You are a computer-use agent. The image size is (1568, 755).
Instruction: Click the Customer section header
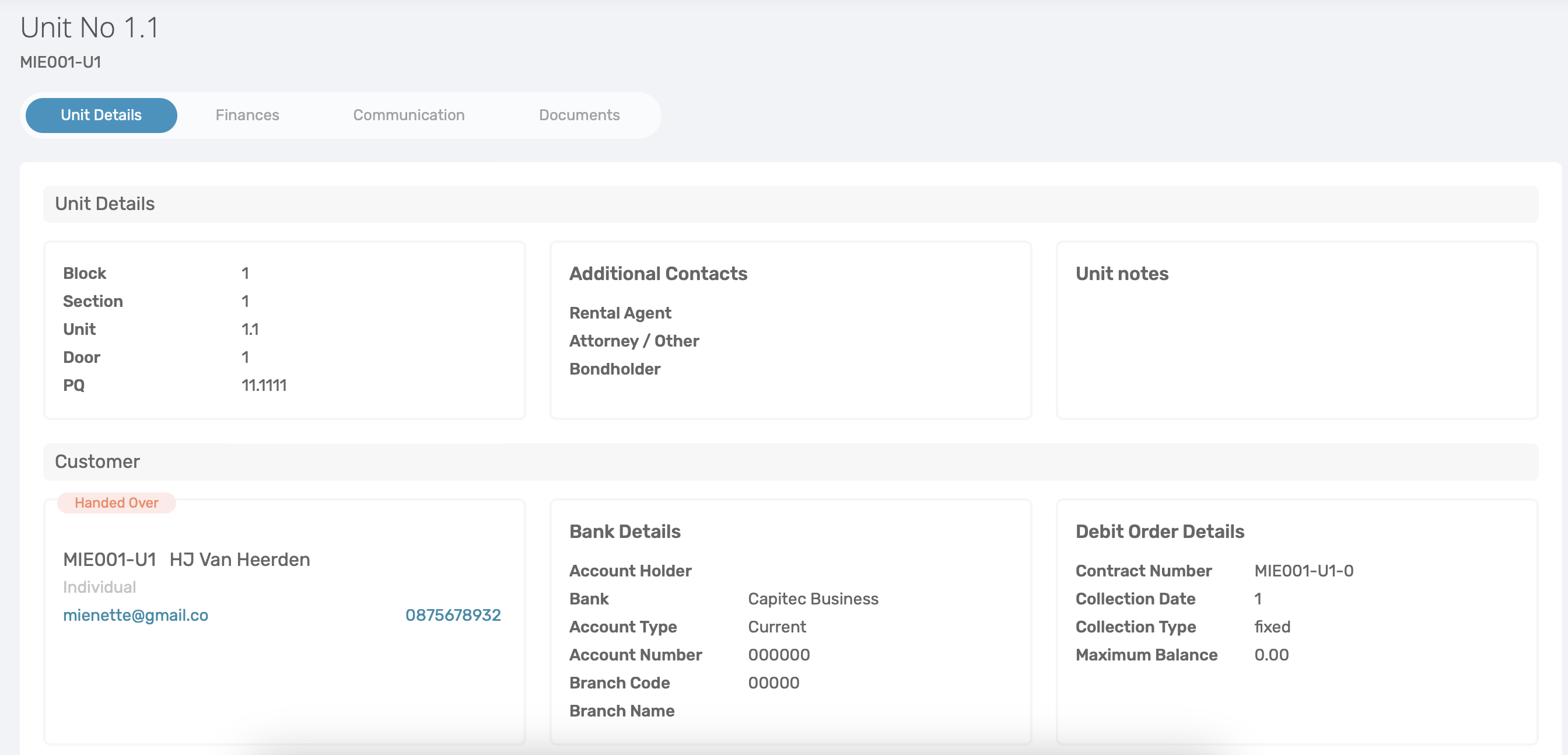point(97,462)
